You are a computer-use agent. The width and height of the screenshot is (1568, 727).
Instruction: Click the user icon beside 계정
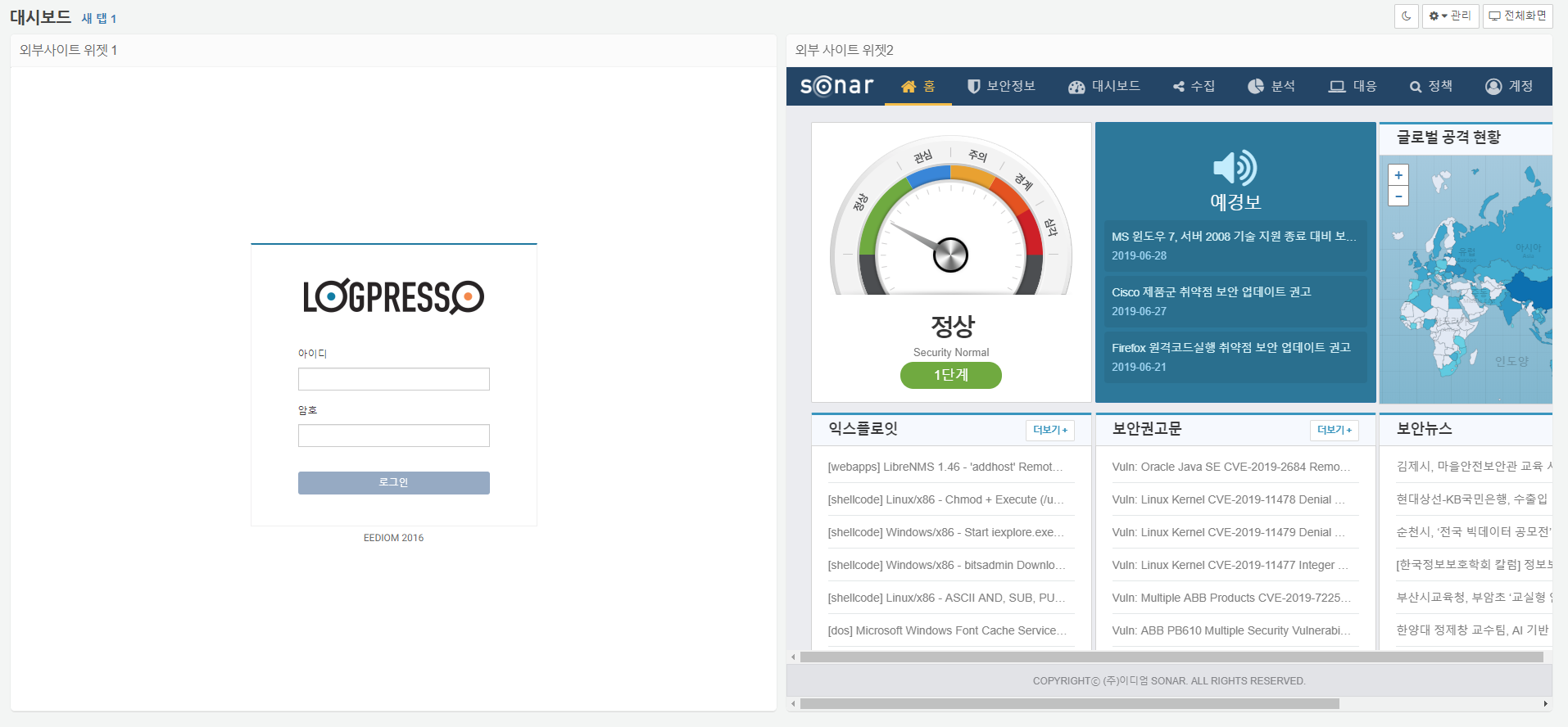click(1493, 86)
